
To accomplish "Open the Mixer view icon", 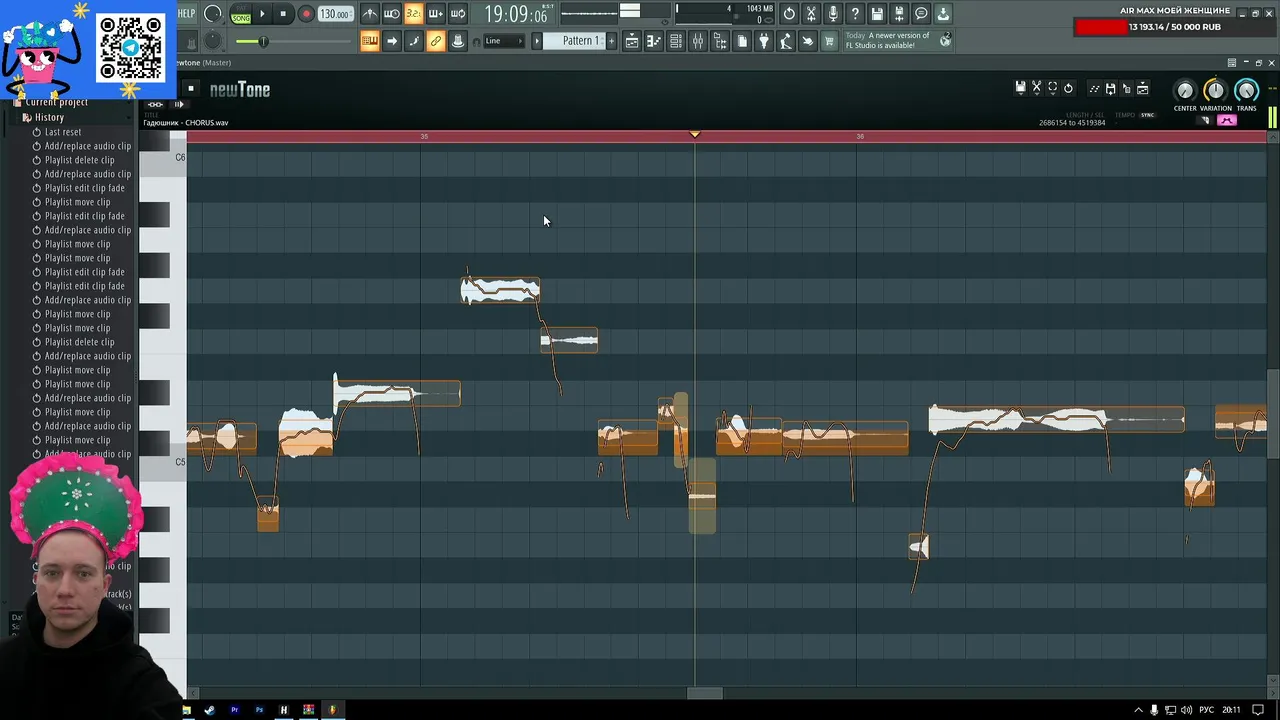I will 698,41.
